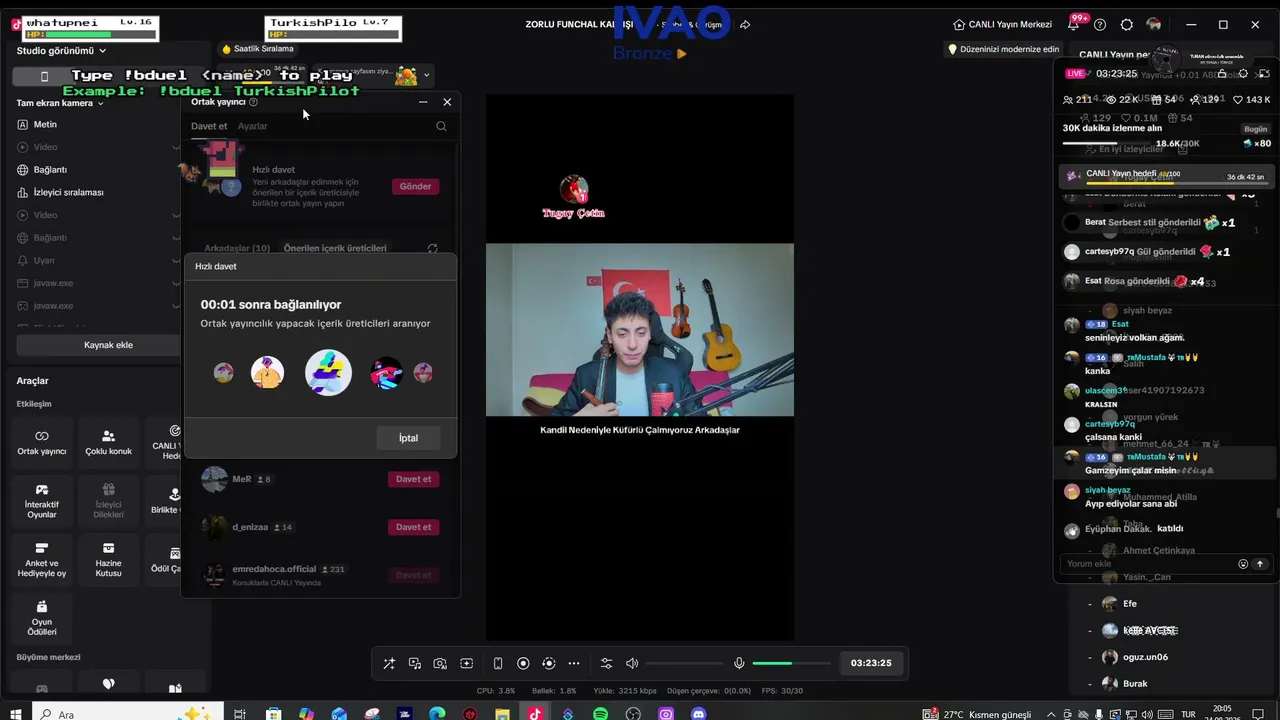Adjust the green microphone level slider
Viewport: 1280px width, 720px height.
(x=791, y=663)
